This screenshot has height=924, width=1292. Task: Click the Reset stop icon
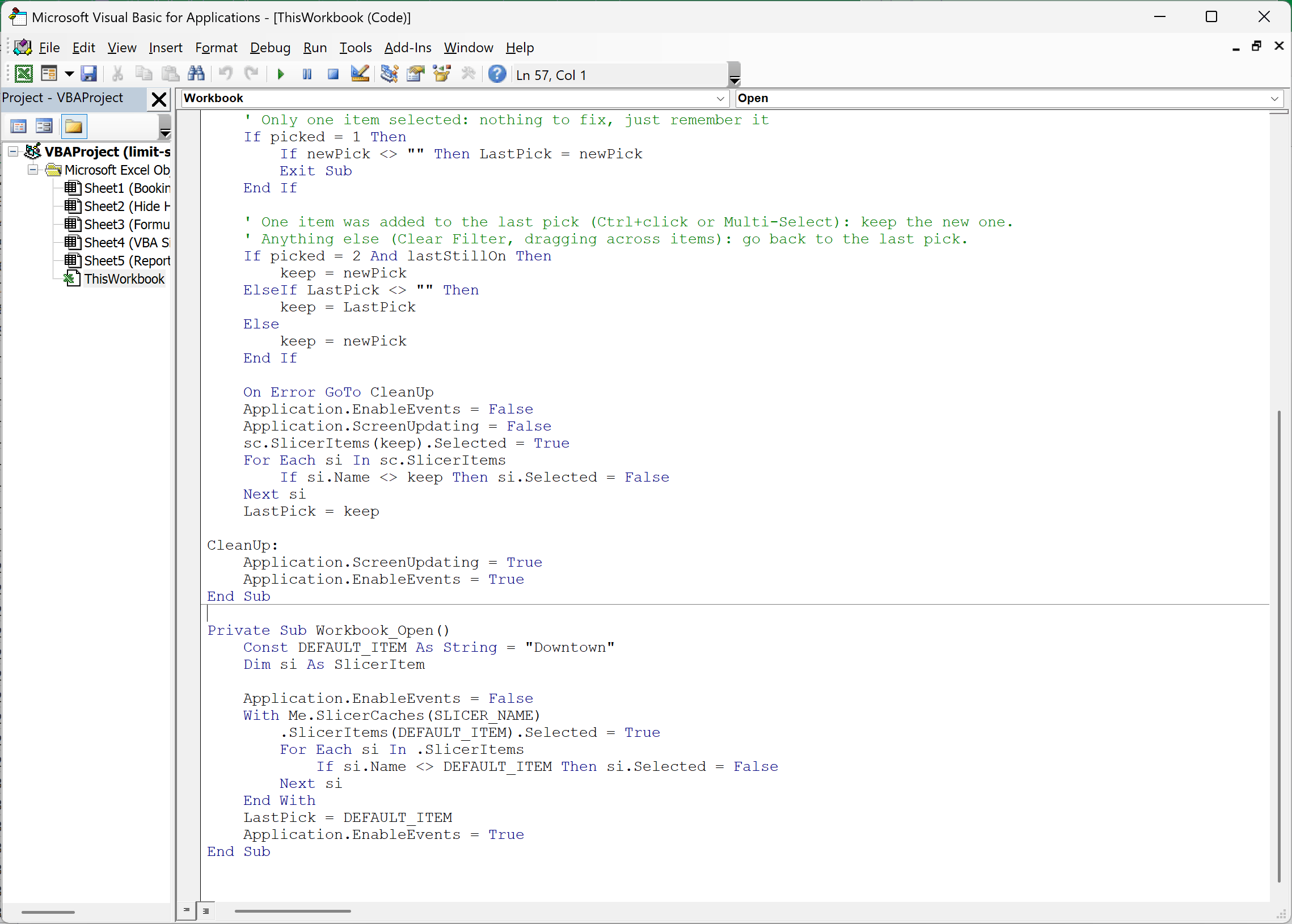333,74
